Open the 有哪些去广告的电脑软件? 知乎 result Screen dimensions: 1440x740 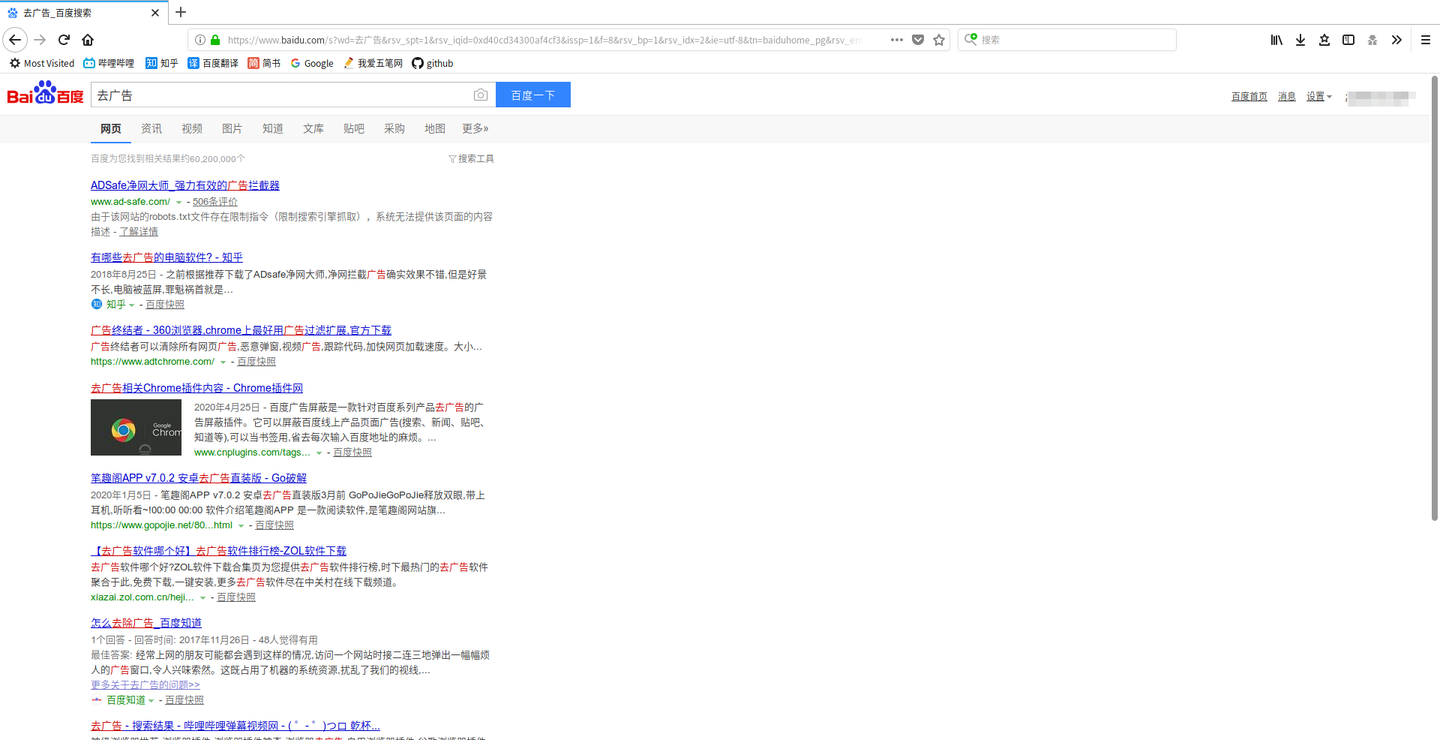[167, 258]
